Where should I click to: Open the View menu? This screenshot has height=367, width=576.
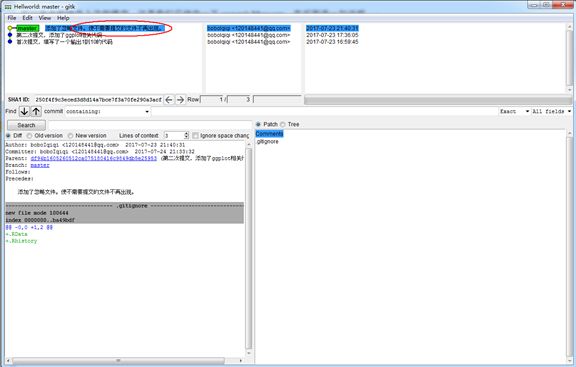point(45,18)
